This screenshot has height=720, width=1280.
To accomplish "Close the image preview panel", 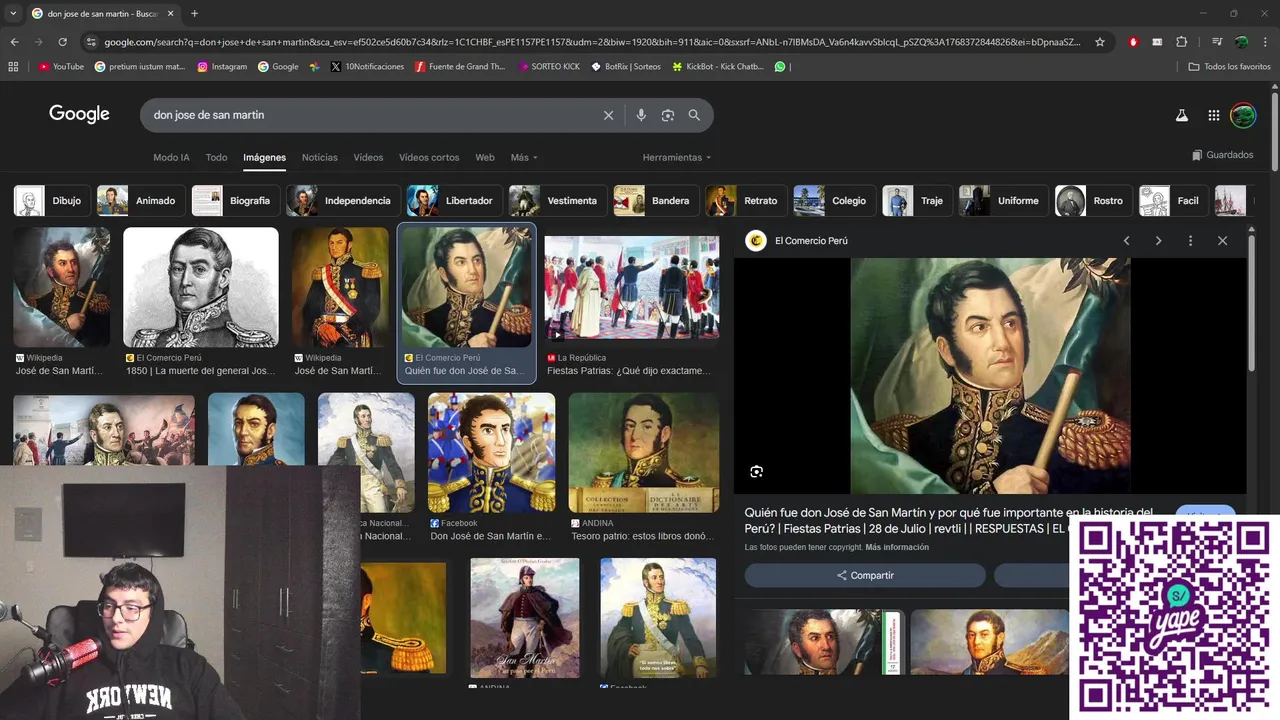I will click(x=1222, y=241).
